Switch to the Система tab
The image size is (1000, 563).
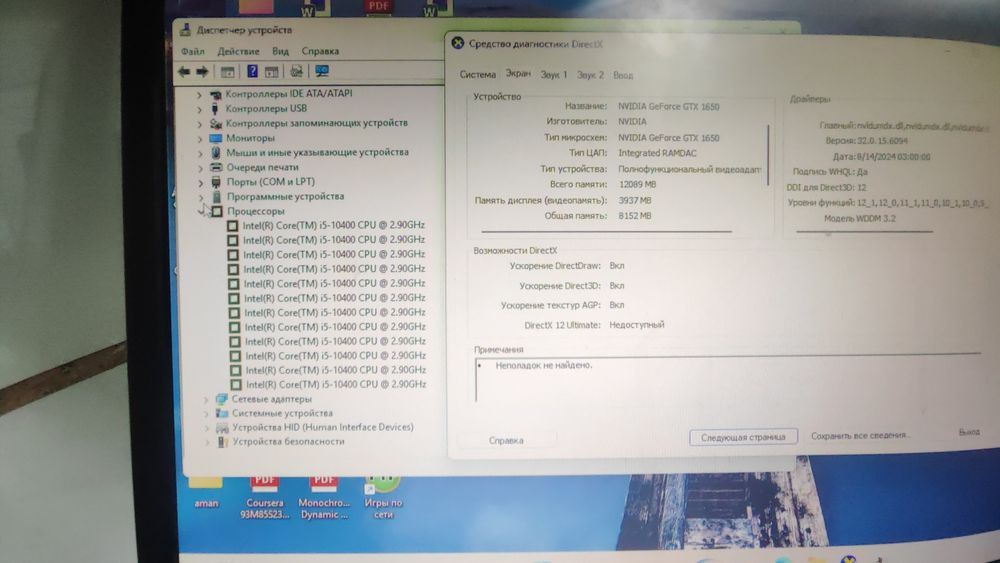pos(478,75)
